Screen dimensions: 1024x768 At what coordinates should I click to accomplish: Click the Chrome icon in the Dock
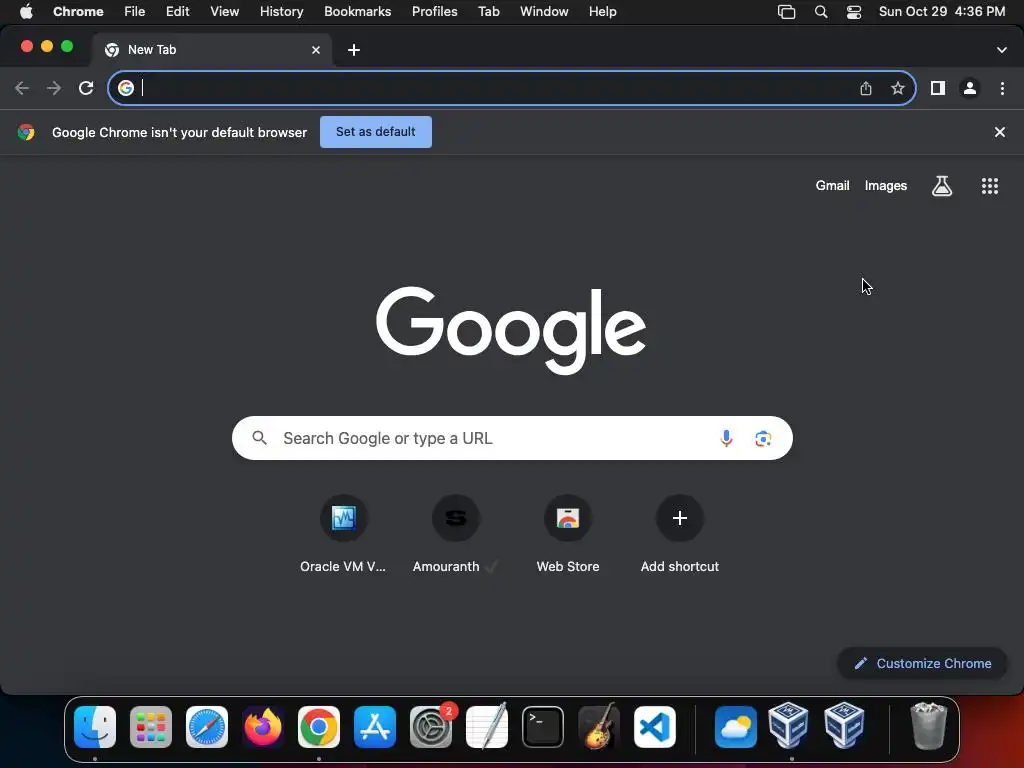pyautogui.click(x=319, y=727)
